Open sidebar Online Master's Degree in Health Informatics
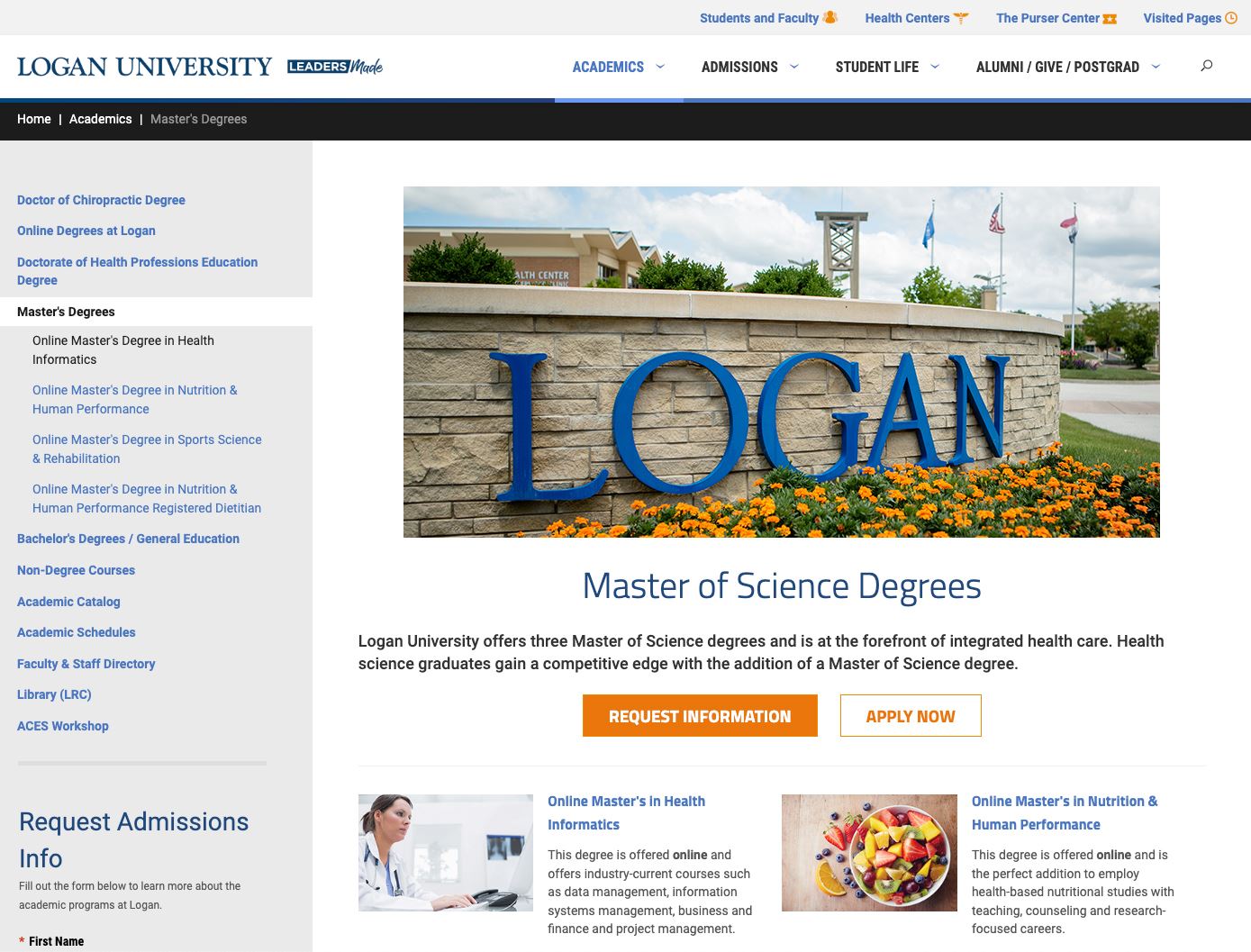Viewport: 1251px width, 952px height. pyautogui.click(x=123, y=350)
